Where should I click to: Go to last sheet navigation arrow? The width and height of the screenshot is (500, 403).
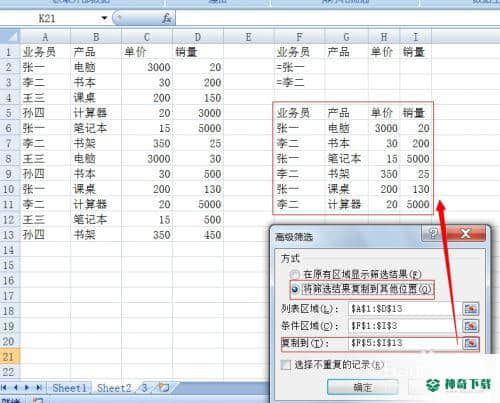pos(39,388)
